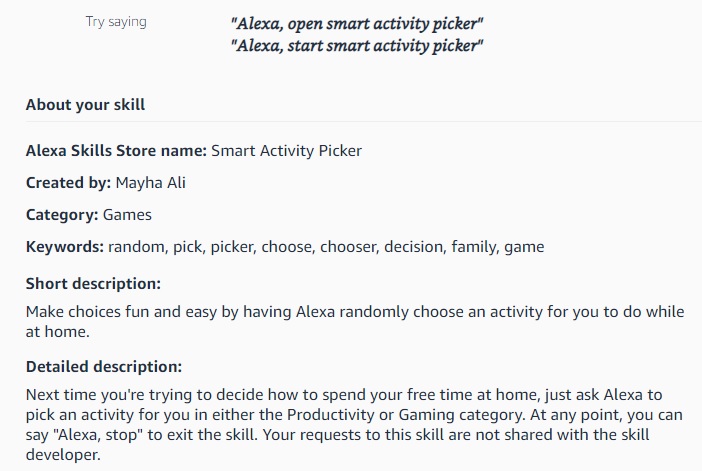Click the "Alexa Skills Store name:" label
The width and height of the screenshot is (702, 471).
[x=116, y=151]
